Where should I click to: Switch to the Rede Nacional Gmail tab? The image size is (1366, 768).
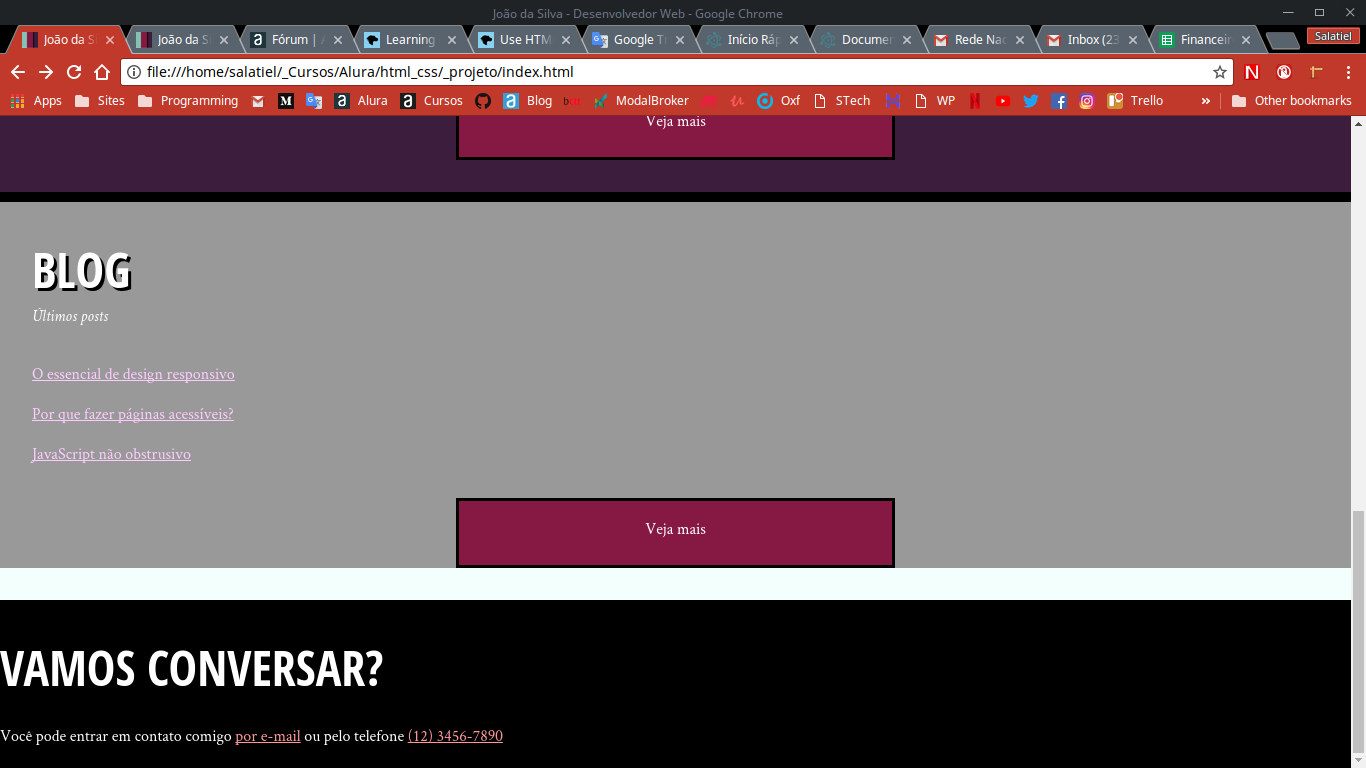(x=980, y=40)
